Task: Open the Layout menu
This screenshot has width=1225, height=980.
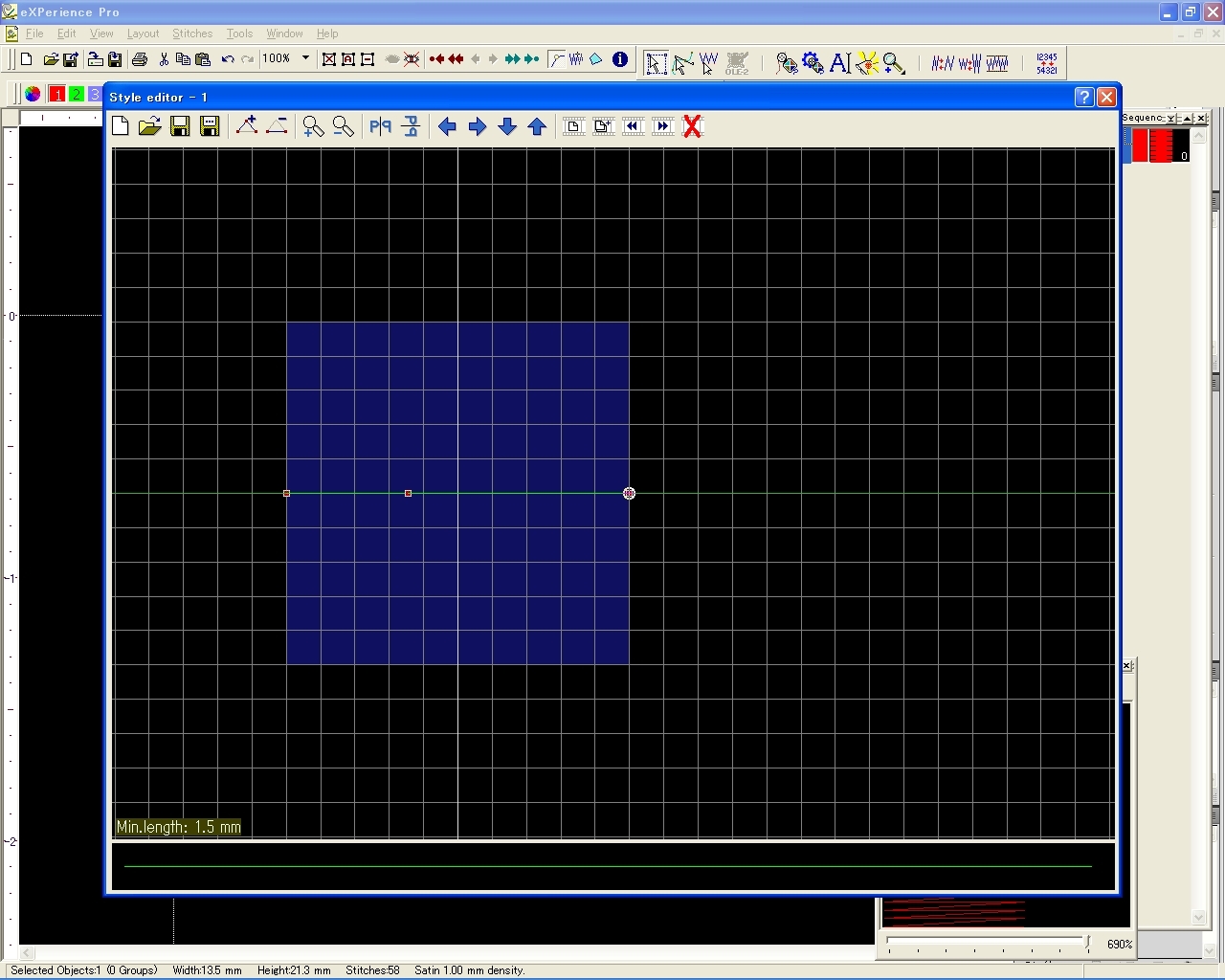Action: (143, 33)
